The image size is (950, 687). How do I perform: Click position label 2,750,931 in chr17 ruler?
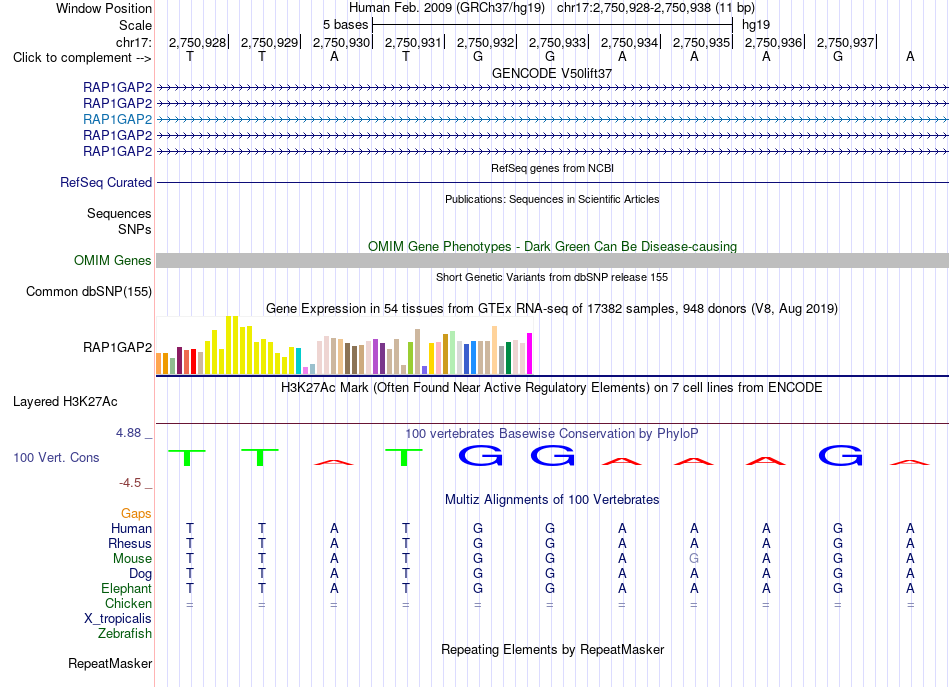pyautogui.click(x=413, y=42)
